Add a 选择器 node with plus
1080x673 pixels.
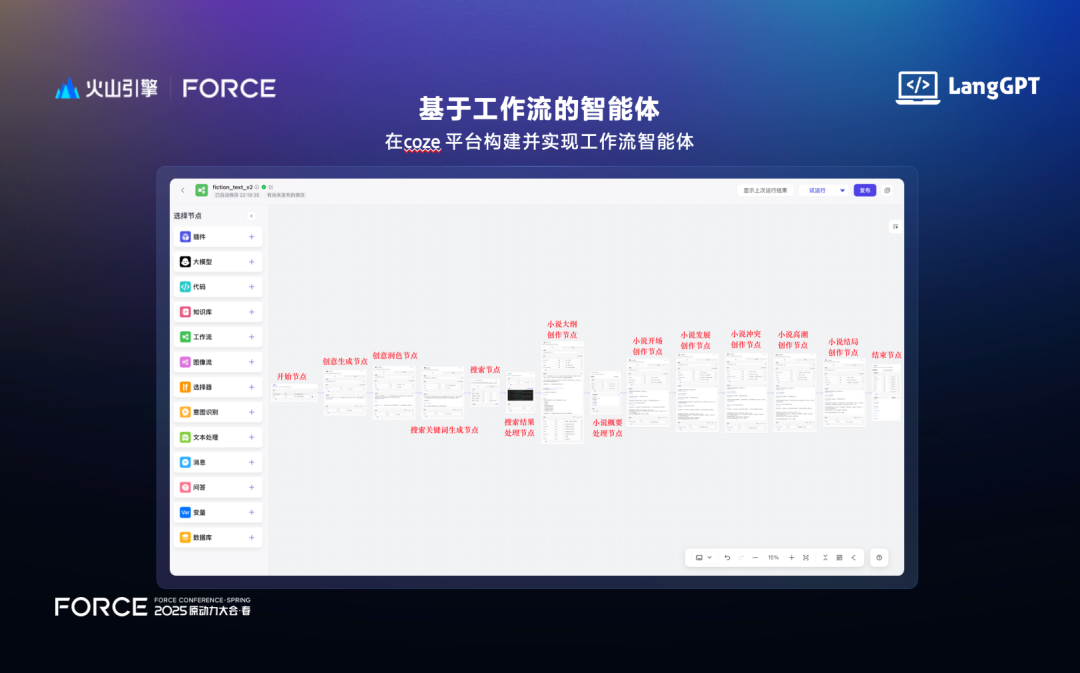251,387
